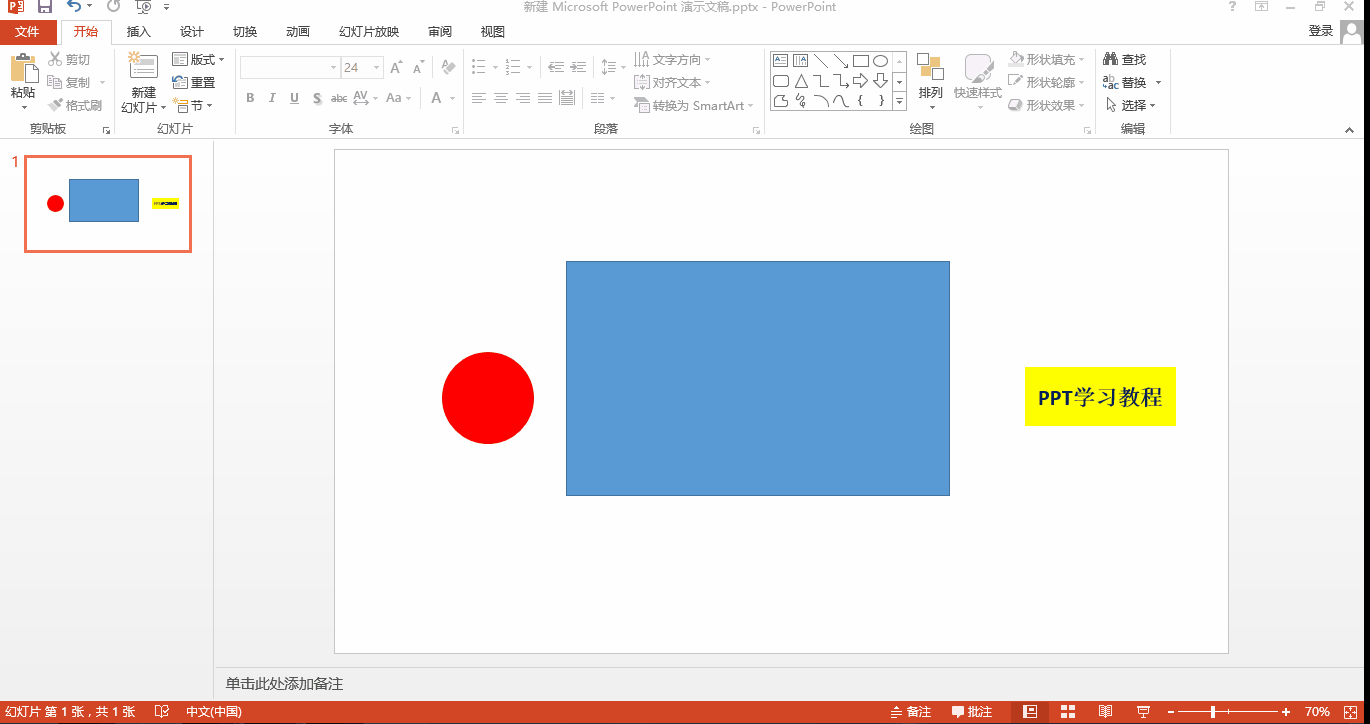The height and width of the screenshot is (724, 1370).
Task: Open the font size dropdown showing 24
Action: pyautogui.click(x=377, y=68)
